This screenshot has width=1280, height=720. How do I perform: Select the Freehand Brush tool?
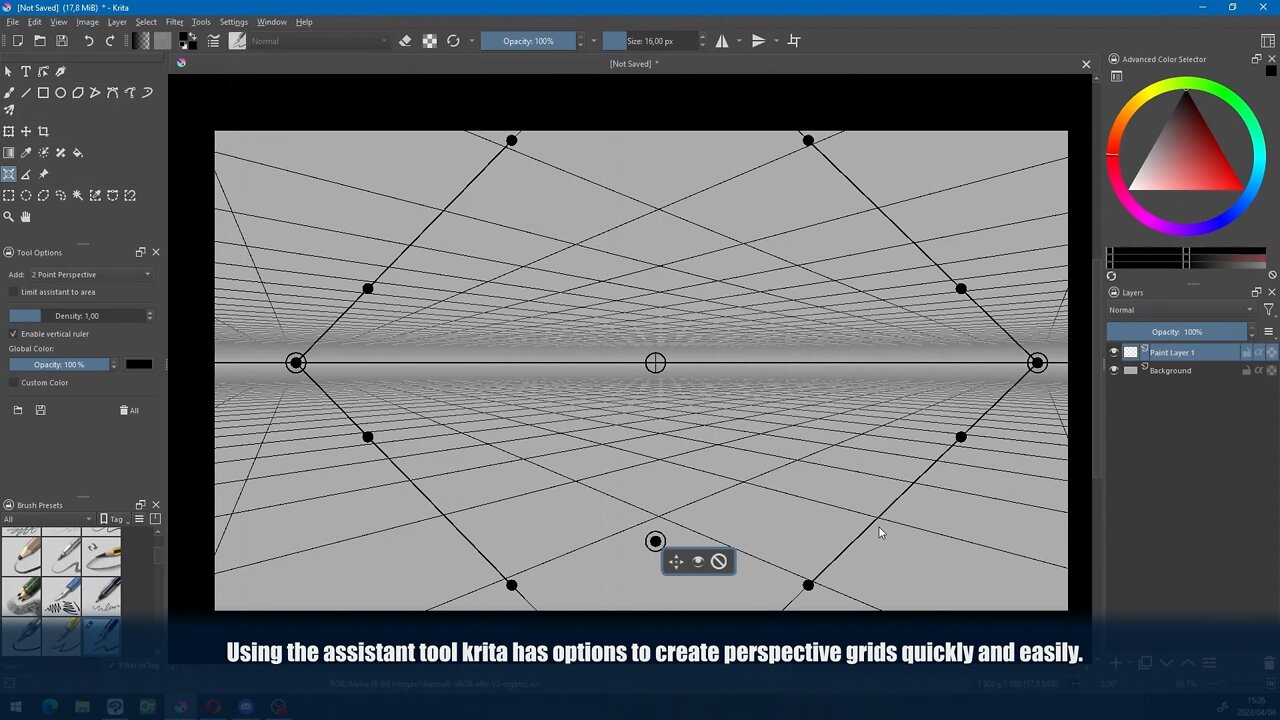(x=9, y=93)
